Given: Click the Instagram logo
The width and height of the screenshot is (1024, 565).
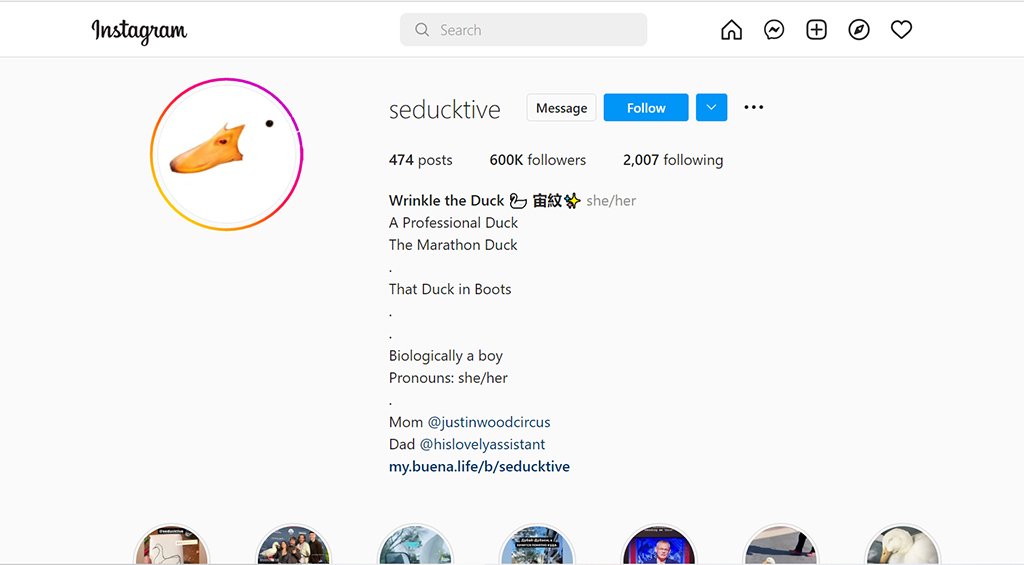Looking at the screenshot, I should [x=139, y=31].
